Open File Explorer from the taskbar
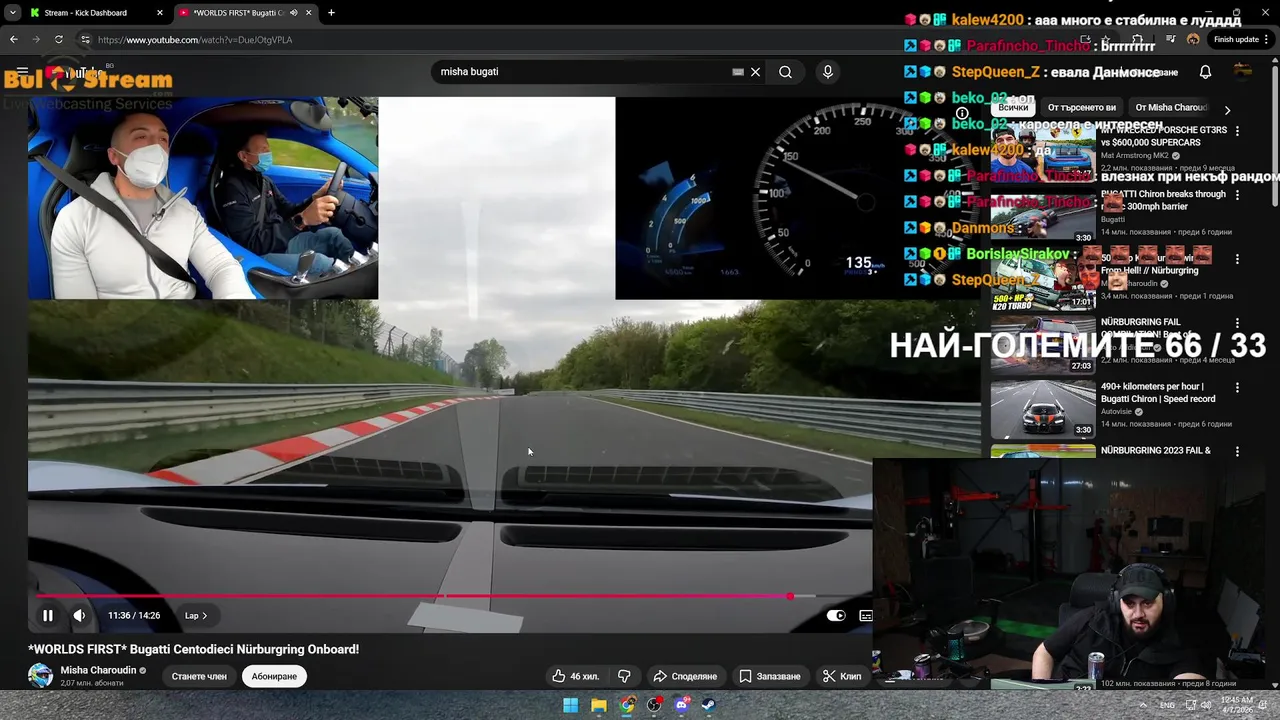 click(x=598, y=705)
